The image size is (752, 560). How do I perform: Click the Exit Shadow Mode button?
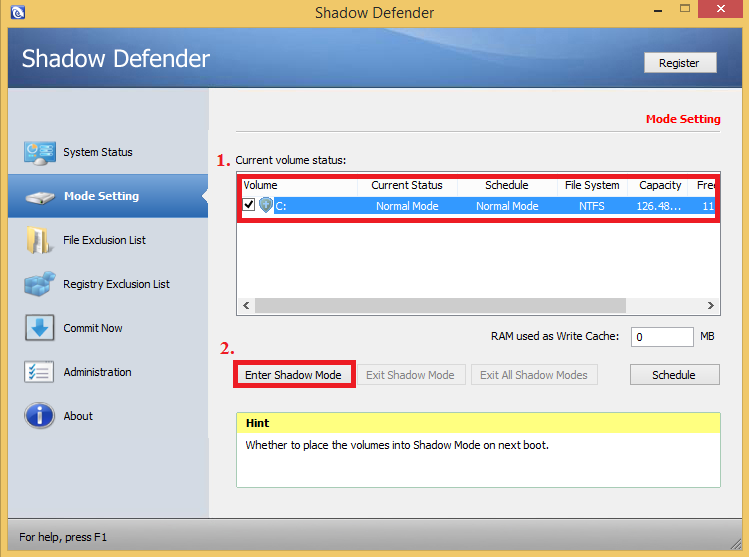click(x=411, y=375)
